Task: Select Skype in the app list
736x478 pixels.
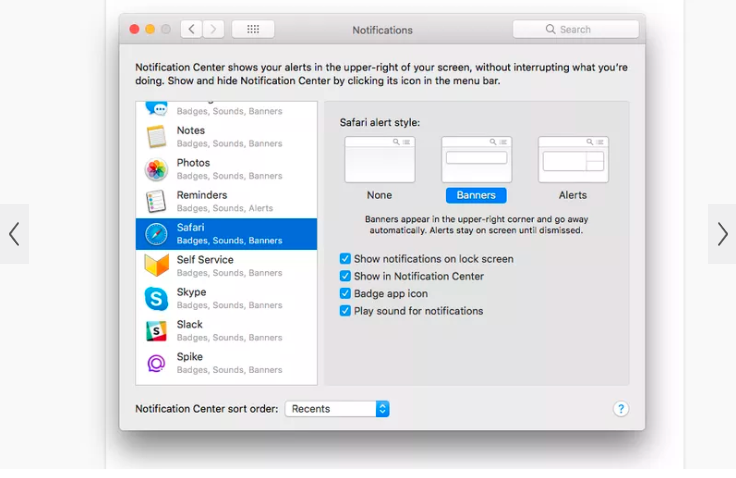Action: click(x=226, y=299)
